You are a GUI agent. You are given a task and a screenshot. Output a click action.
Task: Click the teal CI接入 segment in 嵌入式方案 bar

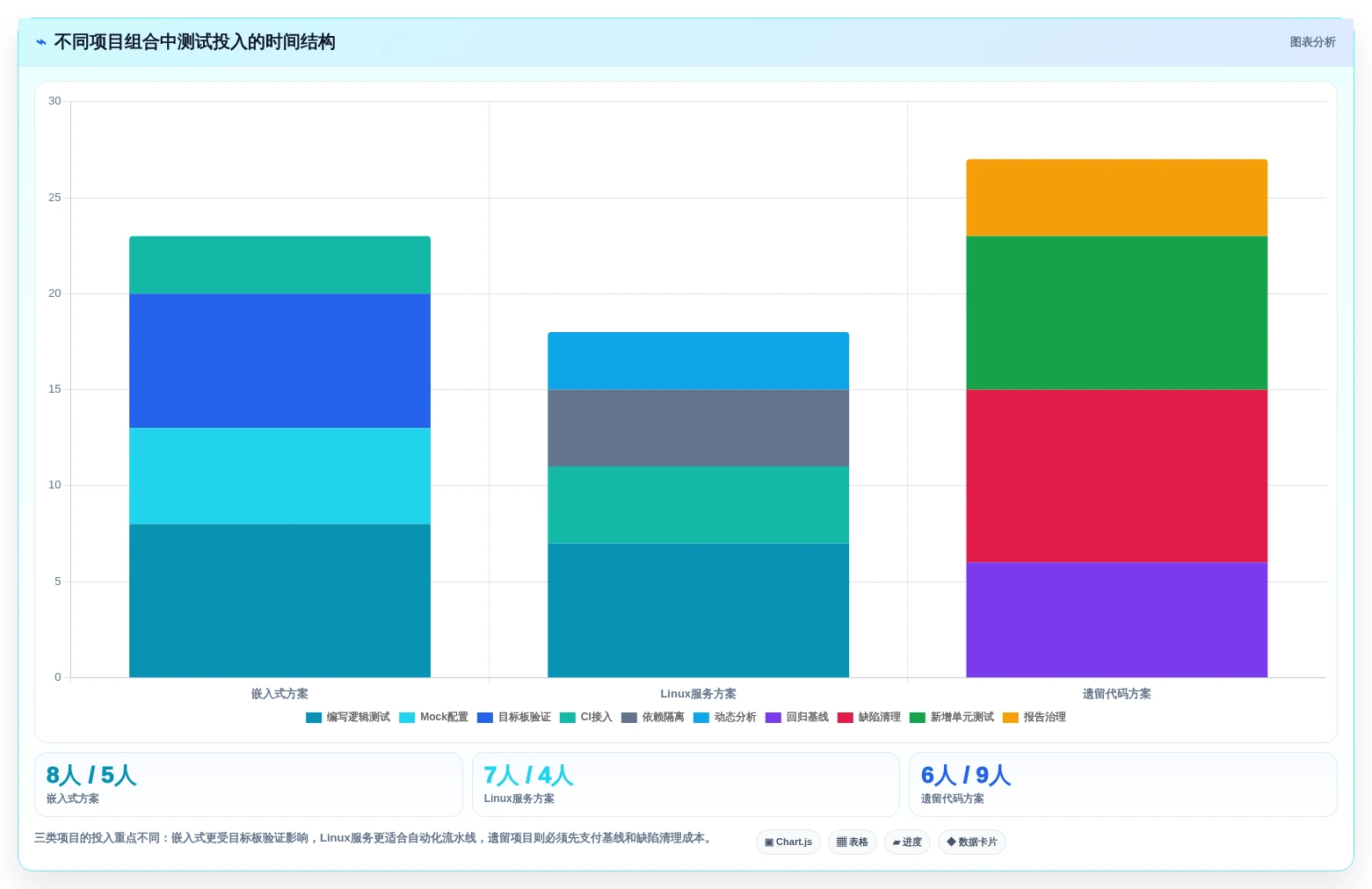click(x=279, y=265)
